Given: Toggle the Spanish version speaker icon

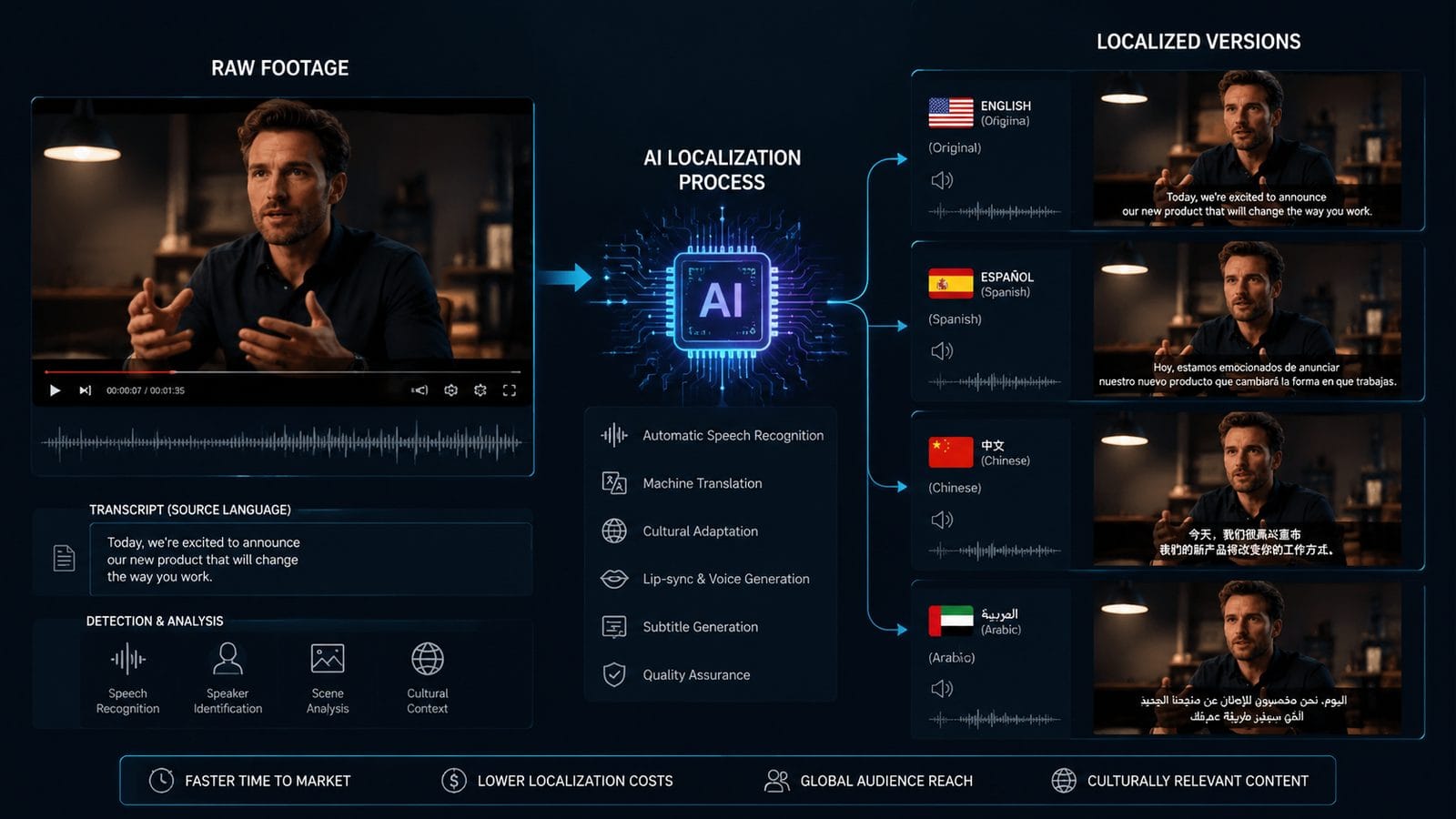Looking at the screenshot, I should pos(942,350).
